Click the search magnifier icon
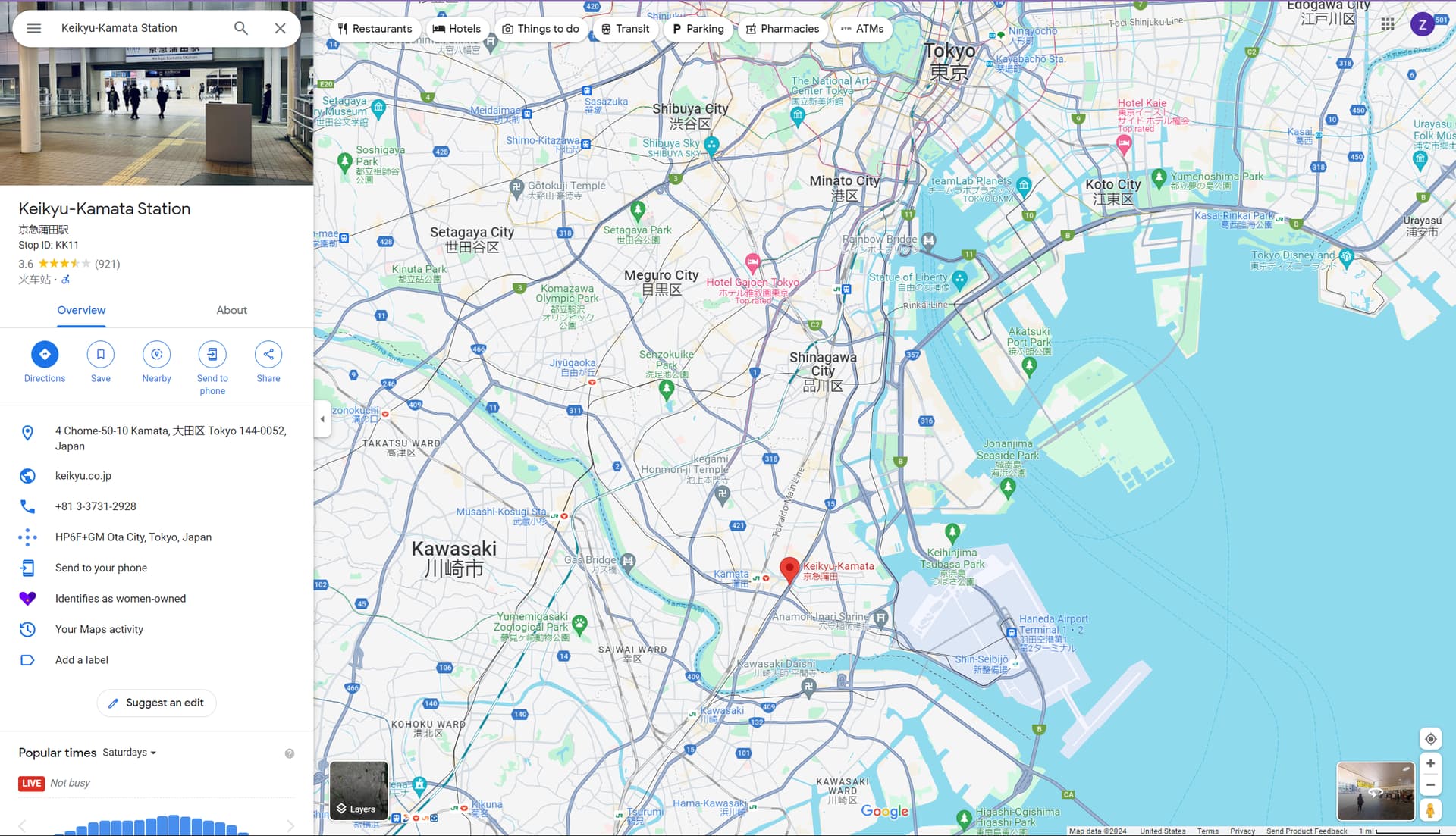The image size is (1456, 836). pyautogui.click(x=240, y=28)
